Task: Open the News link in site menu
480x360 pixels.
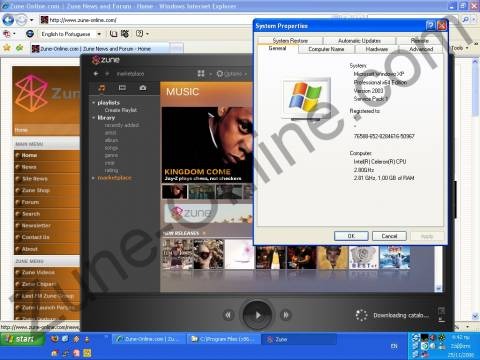Action: click(x=29, y=167)
